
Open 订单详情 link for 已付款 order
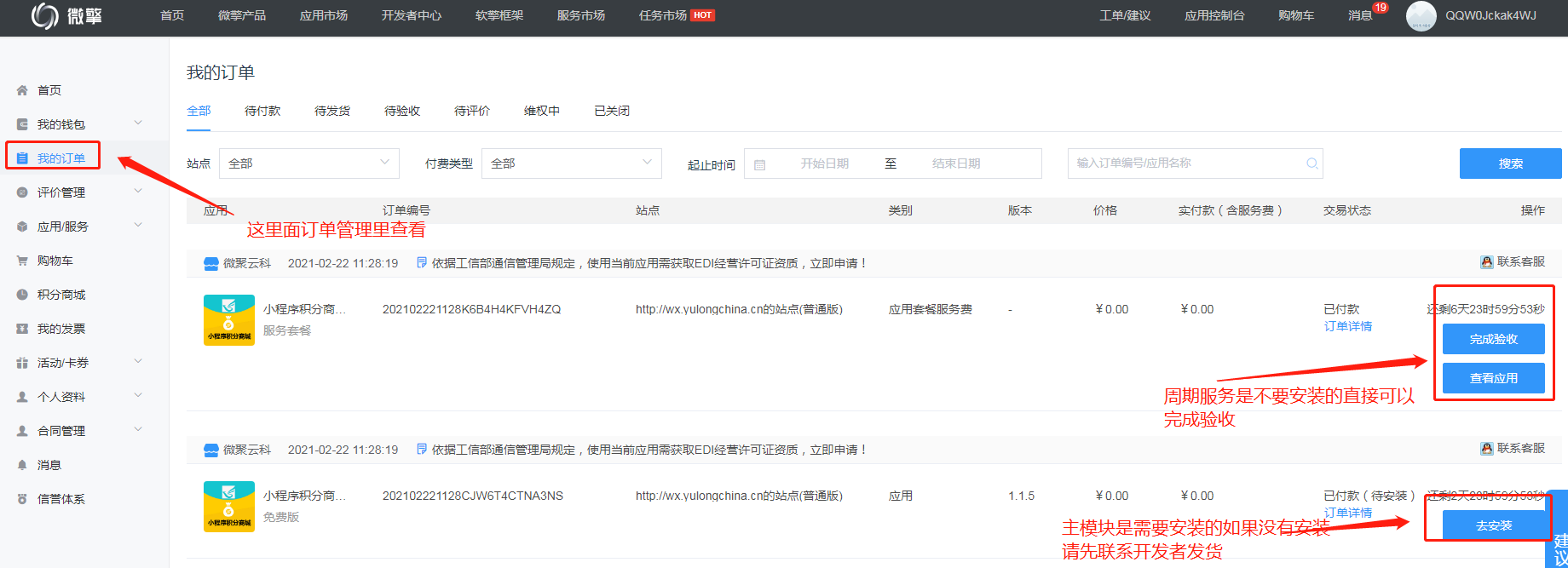point(1348,327)
